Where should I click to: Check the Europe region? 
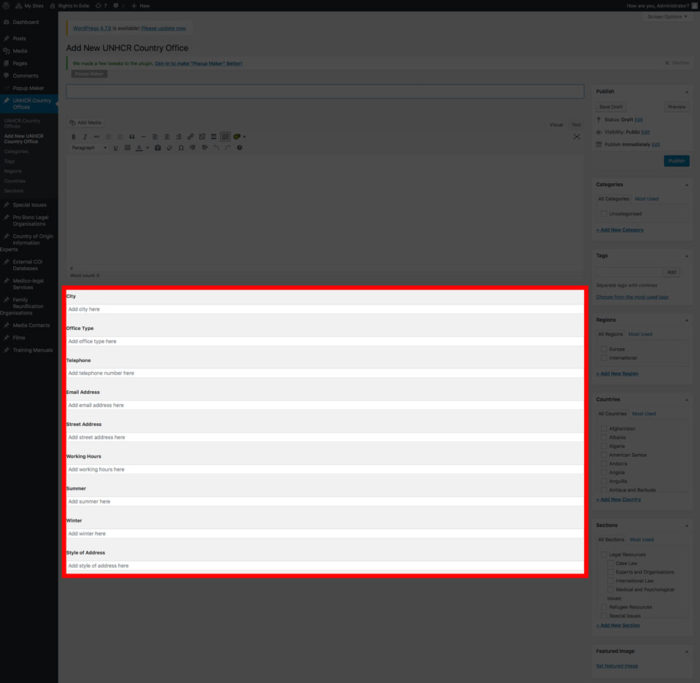tap(604, 349)
